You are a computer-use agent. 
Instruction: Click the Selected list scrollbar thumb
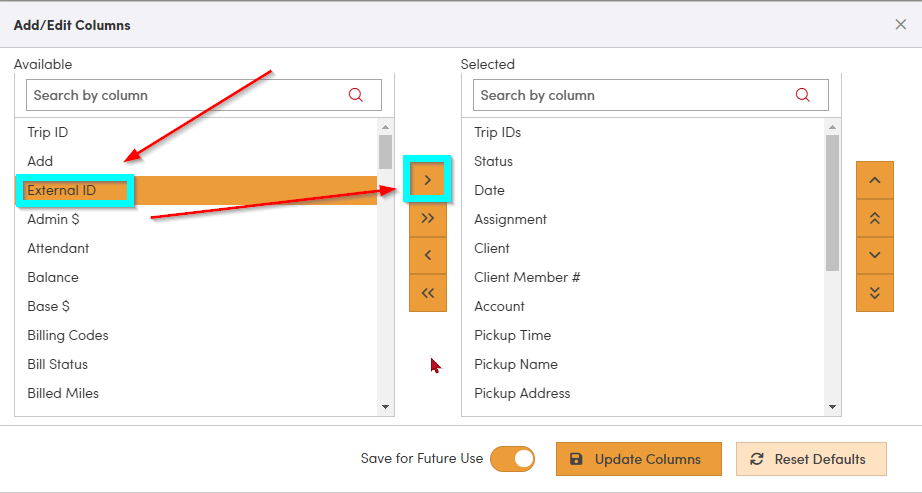coord(832,200)
